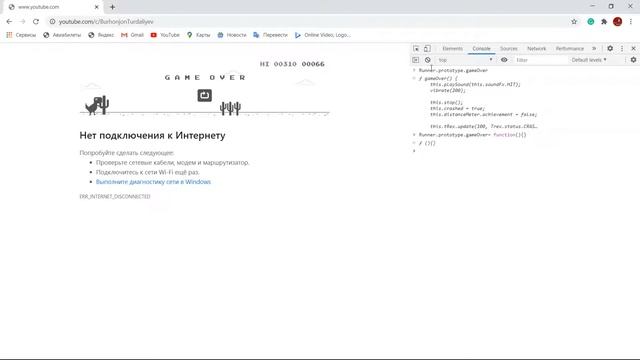The width and height of the screenshot is (640, 360).
Task: Click the Runner.prototype.gameOver console entry
Action: 453,70
